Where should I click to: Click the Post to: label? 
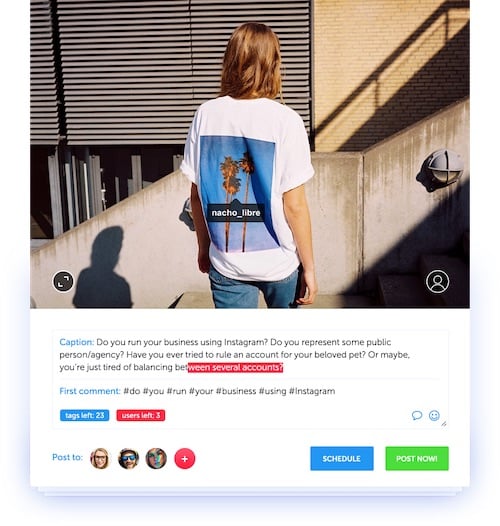(x=67, y=457)
